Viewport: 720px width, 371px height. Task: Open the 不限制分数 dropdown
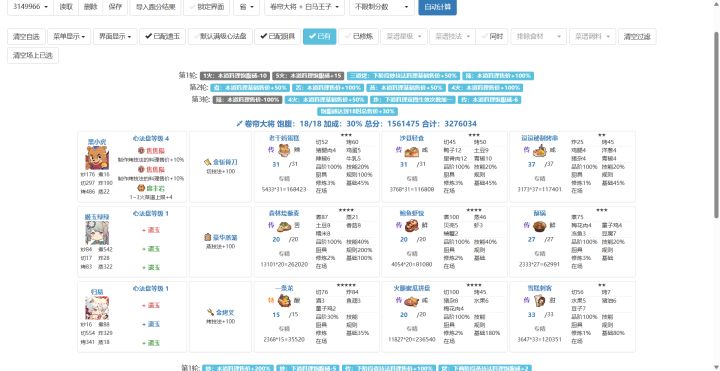coord(382,7)
